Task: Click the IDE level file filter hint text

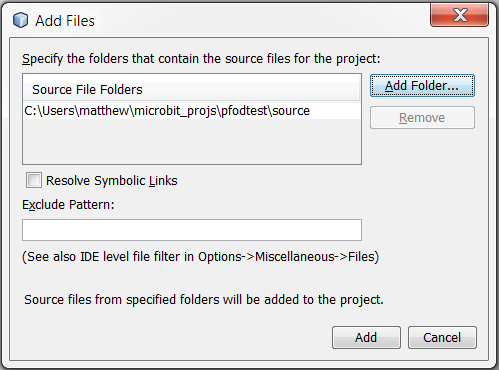Action: [x=201, y=257]
